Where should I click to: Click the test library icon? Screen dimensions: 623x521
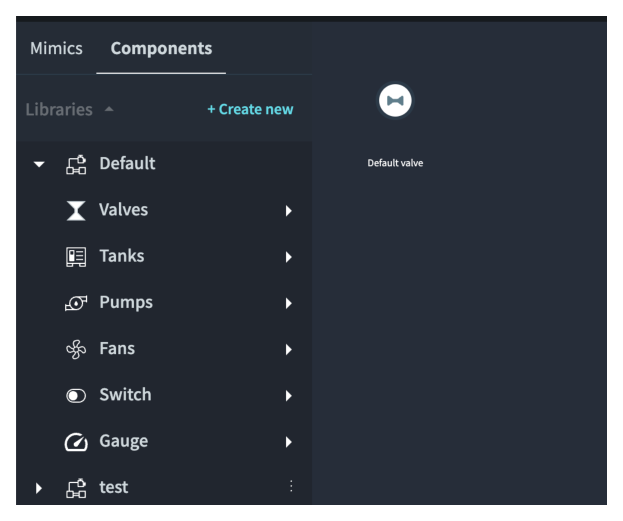click(x=76, y=488)
